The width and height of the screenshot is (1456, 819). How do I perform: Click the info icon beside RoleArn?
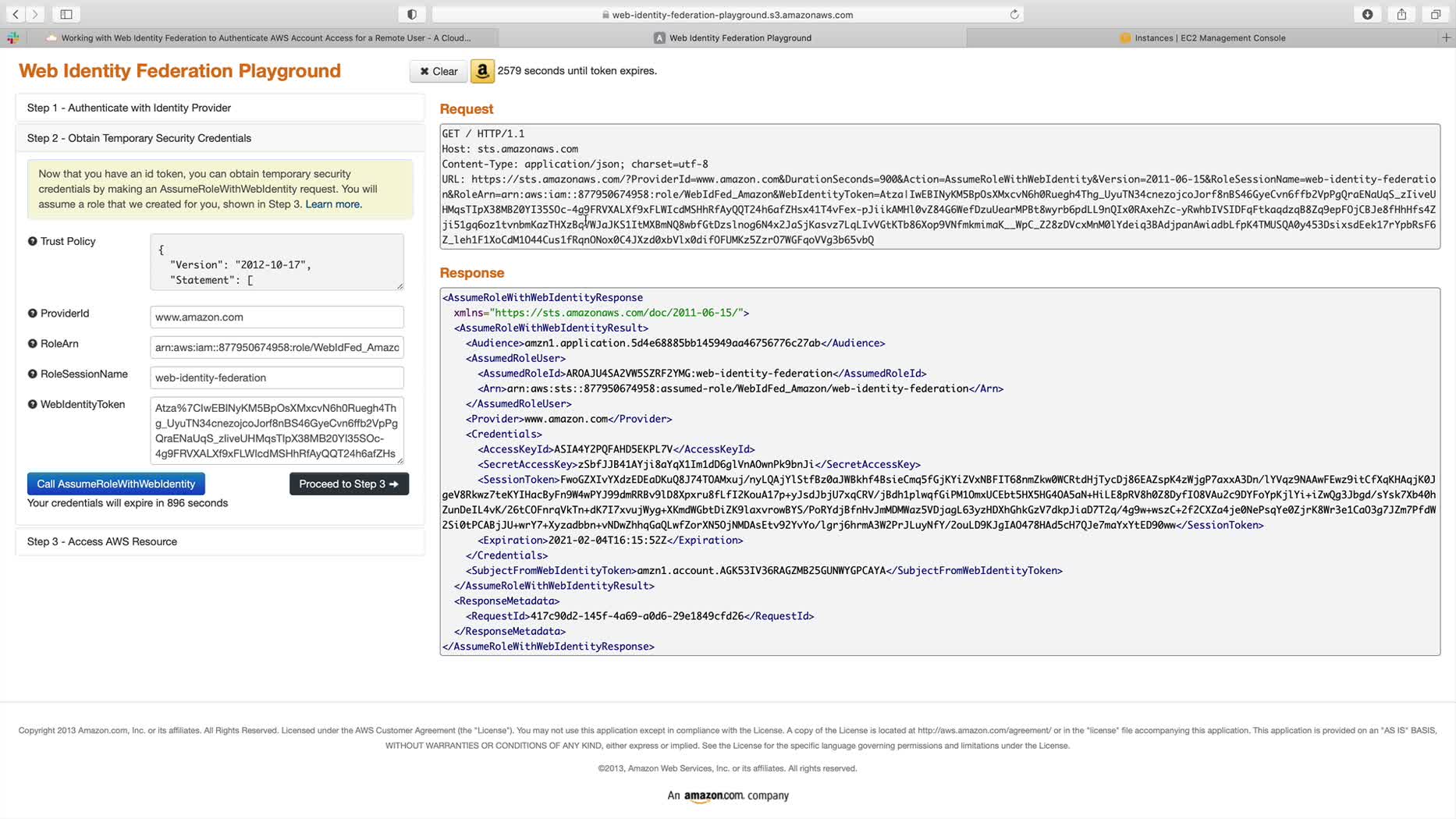pyautogui.click(x=33, y=344)
